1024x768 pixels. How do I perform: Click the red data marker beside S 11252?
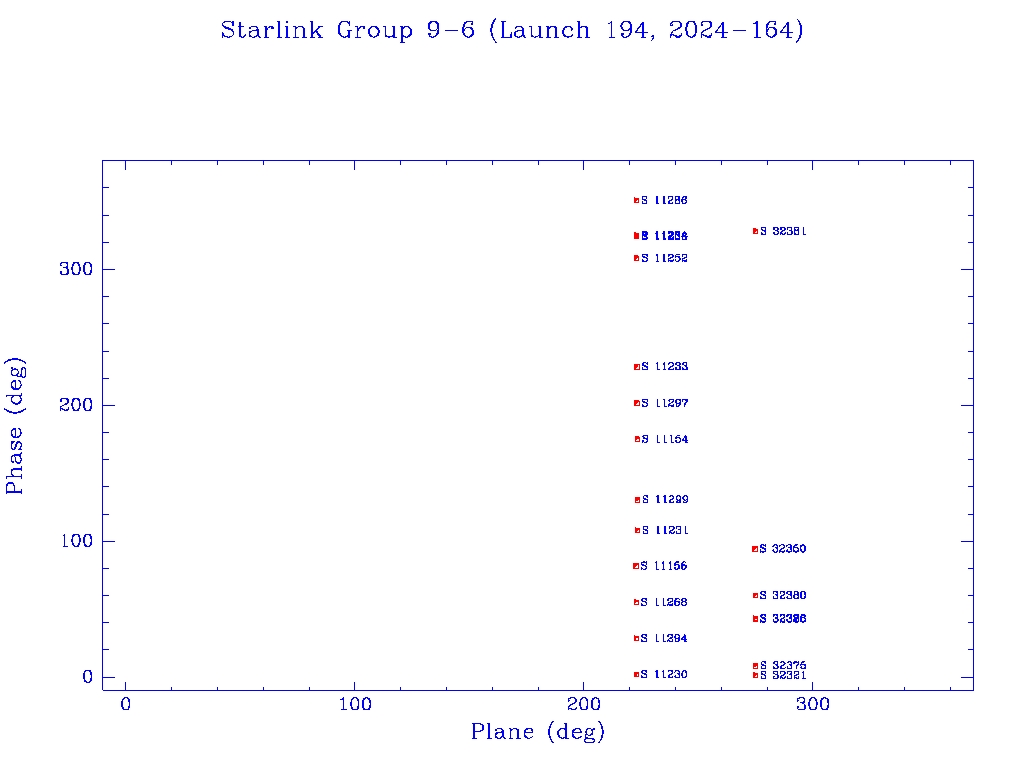[637, 259]
